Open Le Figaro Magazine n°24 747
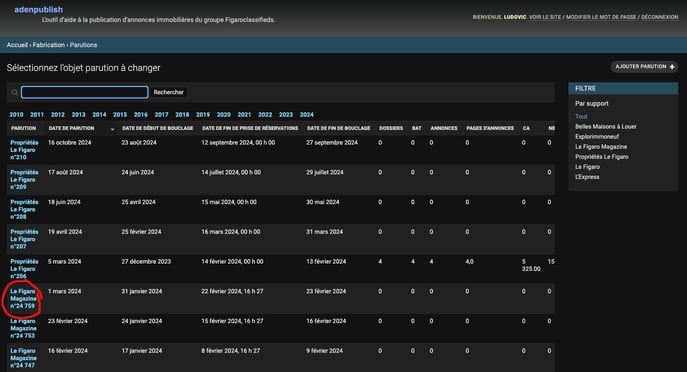This screenshot has width=687, height=372. [23, 358]
